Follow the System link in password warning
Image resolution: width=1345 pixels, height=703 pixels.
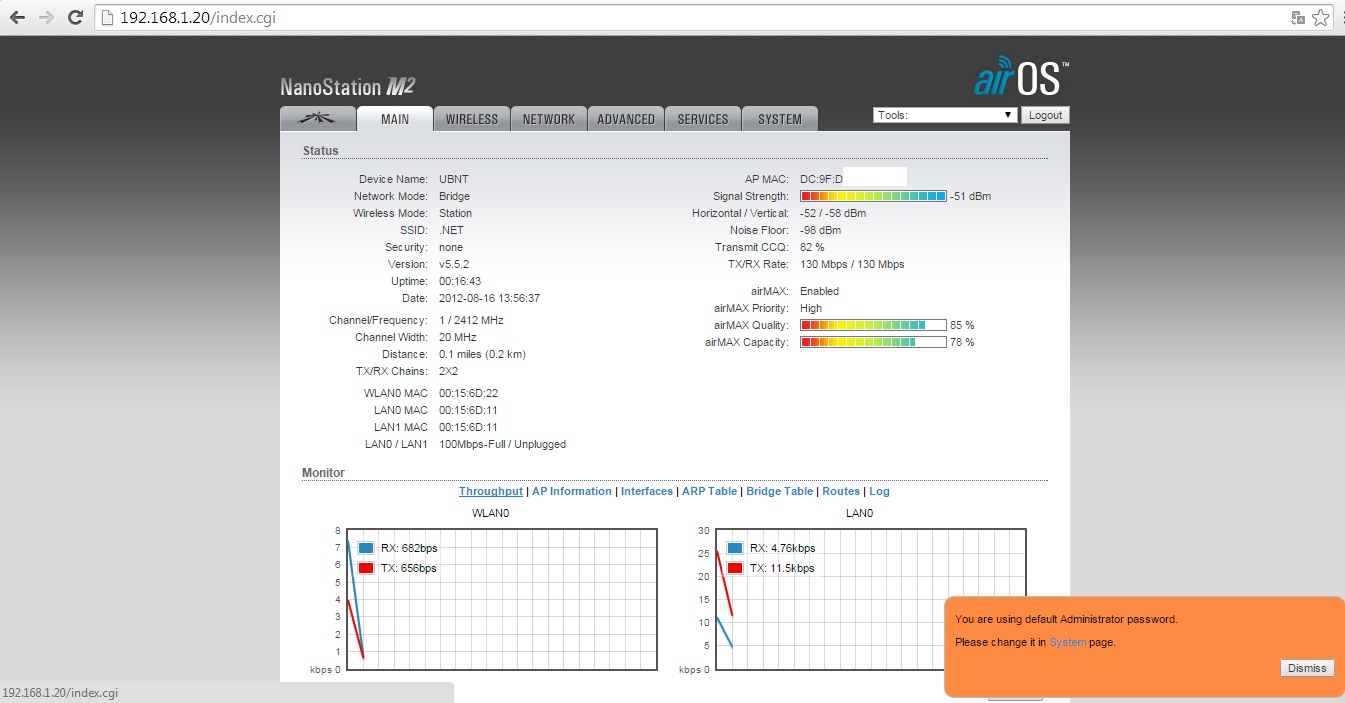coord(1067,642)
